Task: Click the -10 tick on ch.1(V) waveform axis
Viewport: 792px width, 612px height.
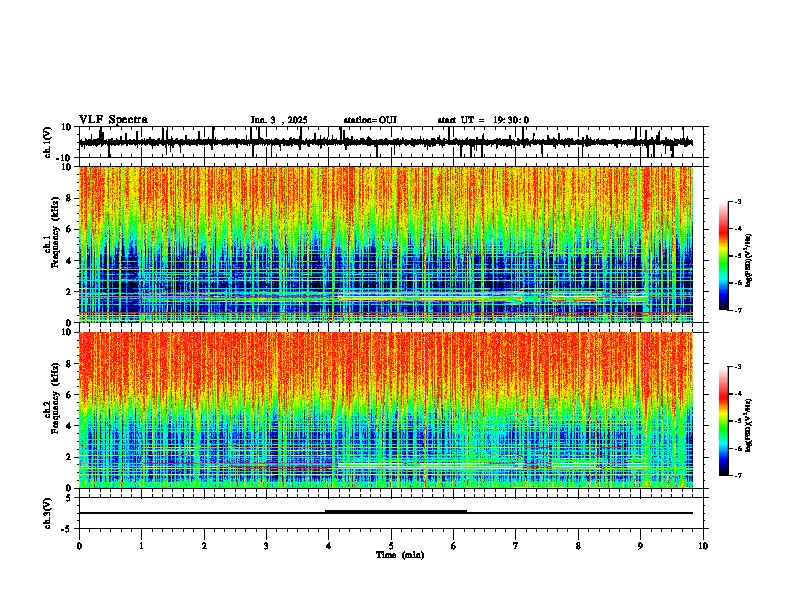Action: pyautogui.click(x=65, y=158)
